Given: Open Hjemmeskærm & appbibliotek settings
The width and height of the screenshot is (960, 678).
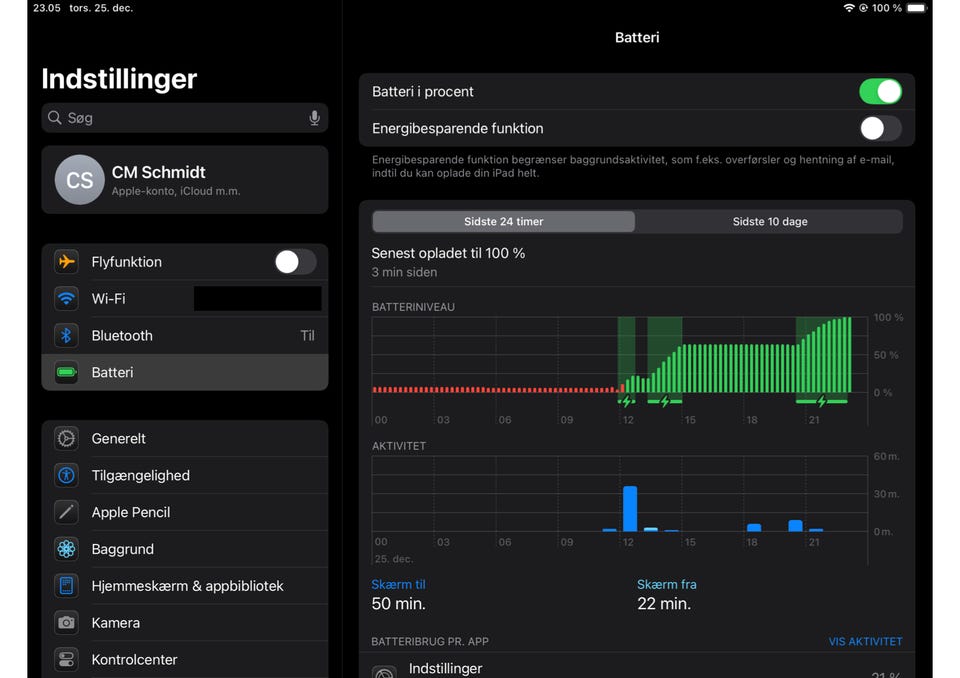Looking at the screenshot, I should pos(187,586).
